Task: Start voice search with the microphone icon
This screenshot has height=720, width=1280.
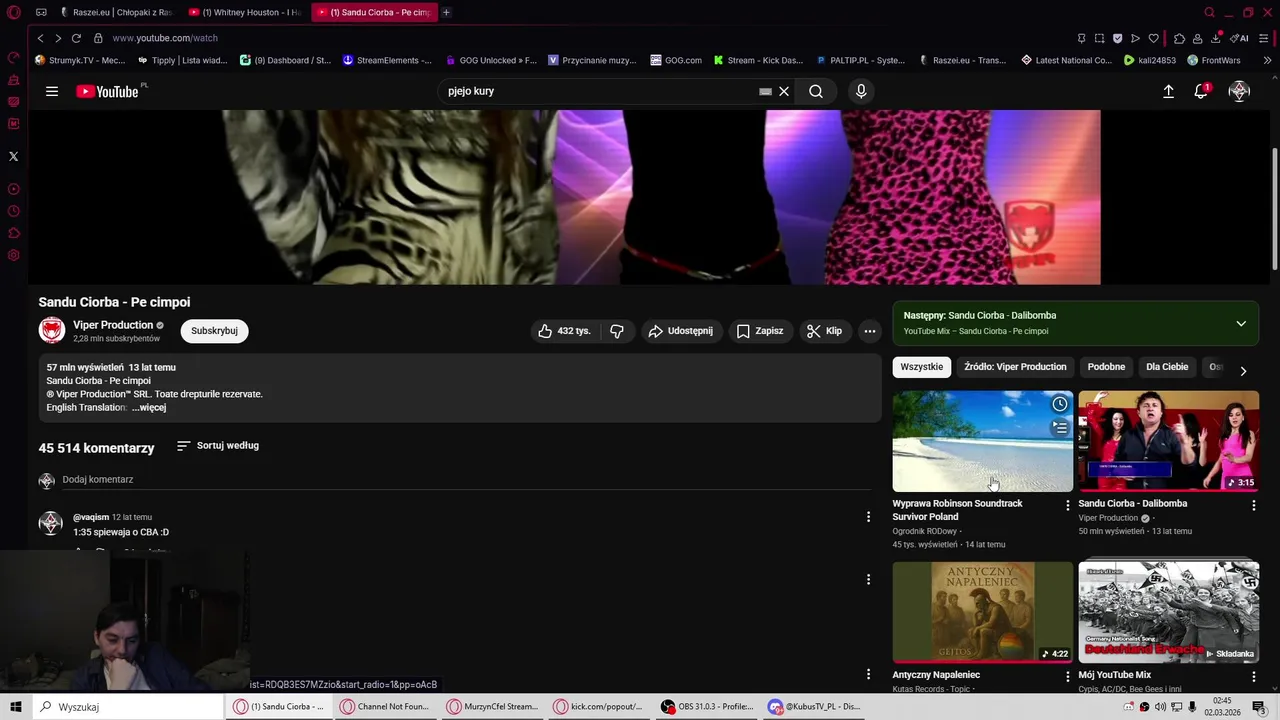Action: 861,91
